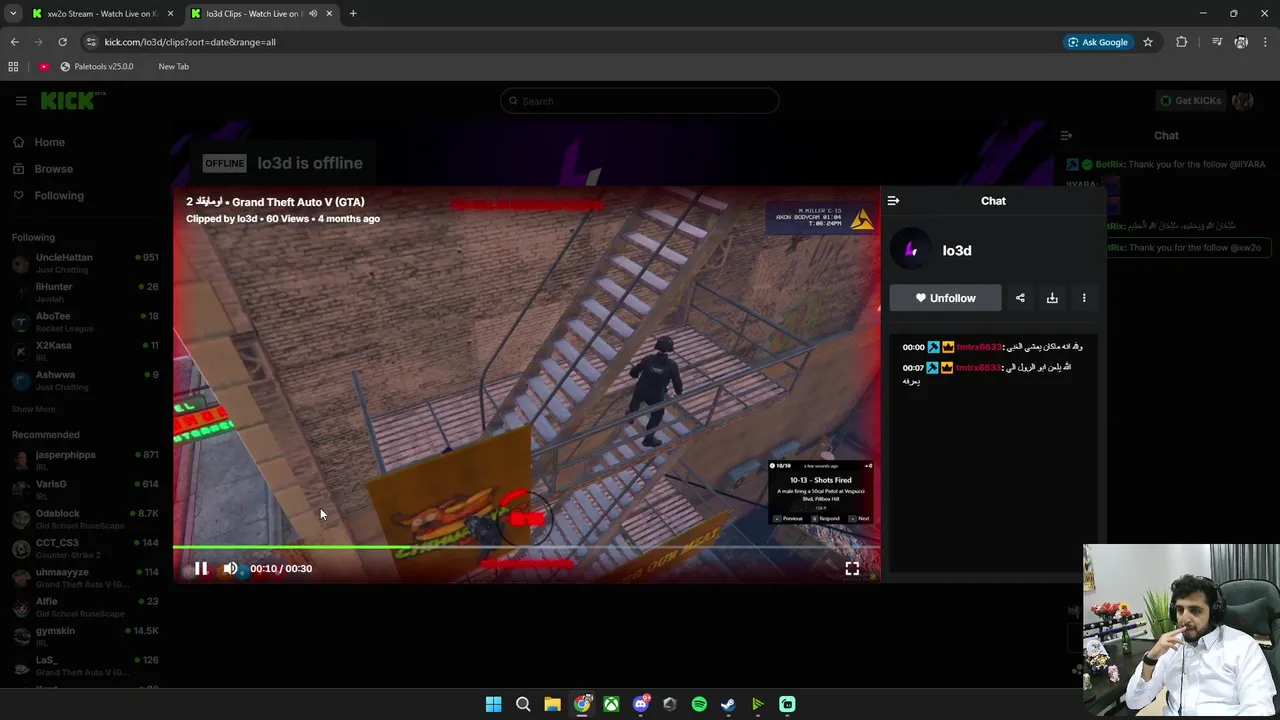Image resolution: width=1280 pixels, height=720 pixels.
Task: Open the Xbox app from the taskbar
Action: (x=611, y=704)
